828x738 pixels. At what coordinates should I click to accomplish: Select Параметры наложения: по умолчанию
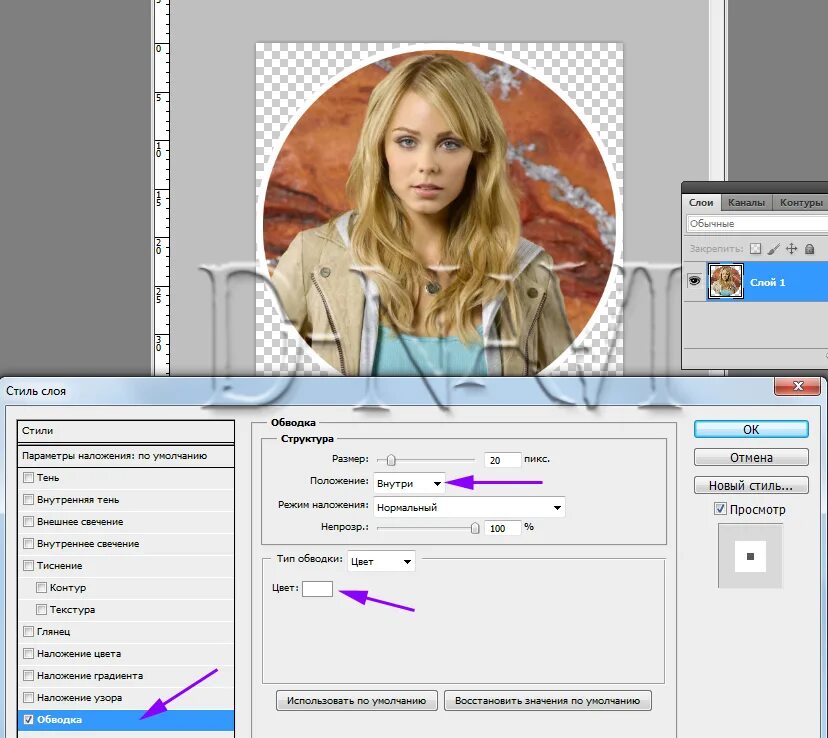point(126,456)
